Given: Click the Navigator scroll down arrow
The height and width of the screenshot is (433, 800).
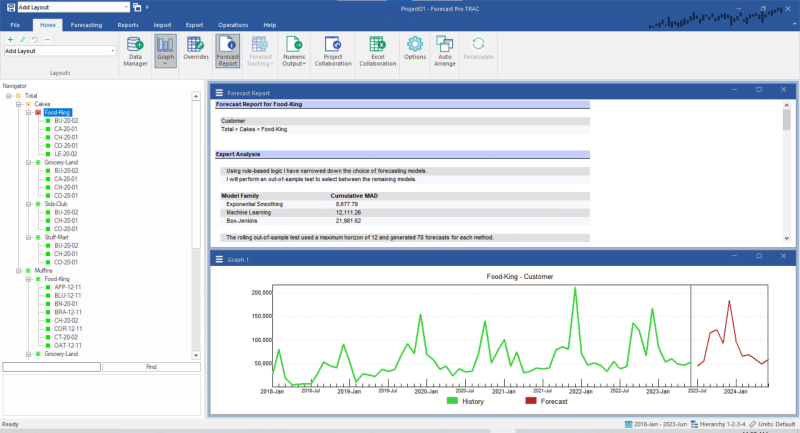Looking at the screenshot, I should coord(196,355).
